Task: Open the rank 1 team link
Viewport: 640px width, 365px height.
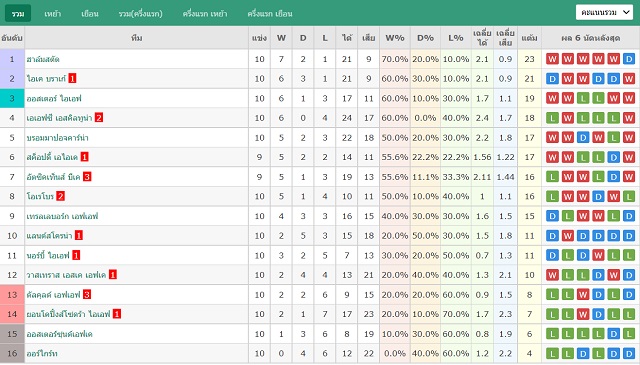Action: pyautogui.click(x=43, y=59)
